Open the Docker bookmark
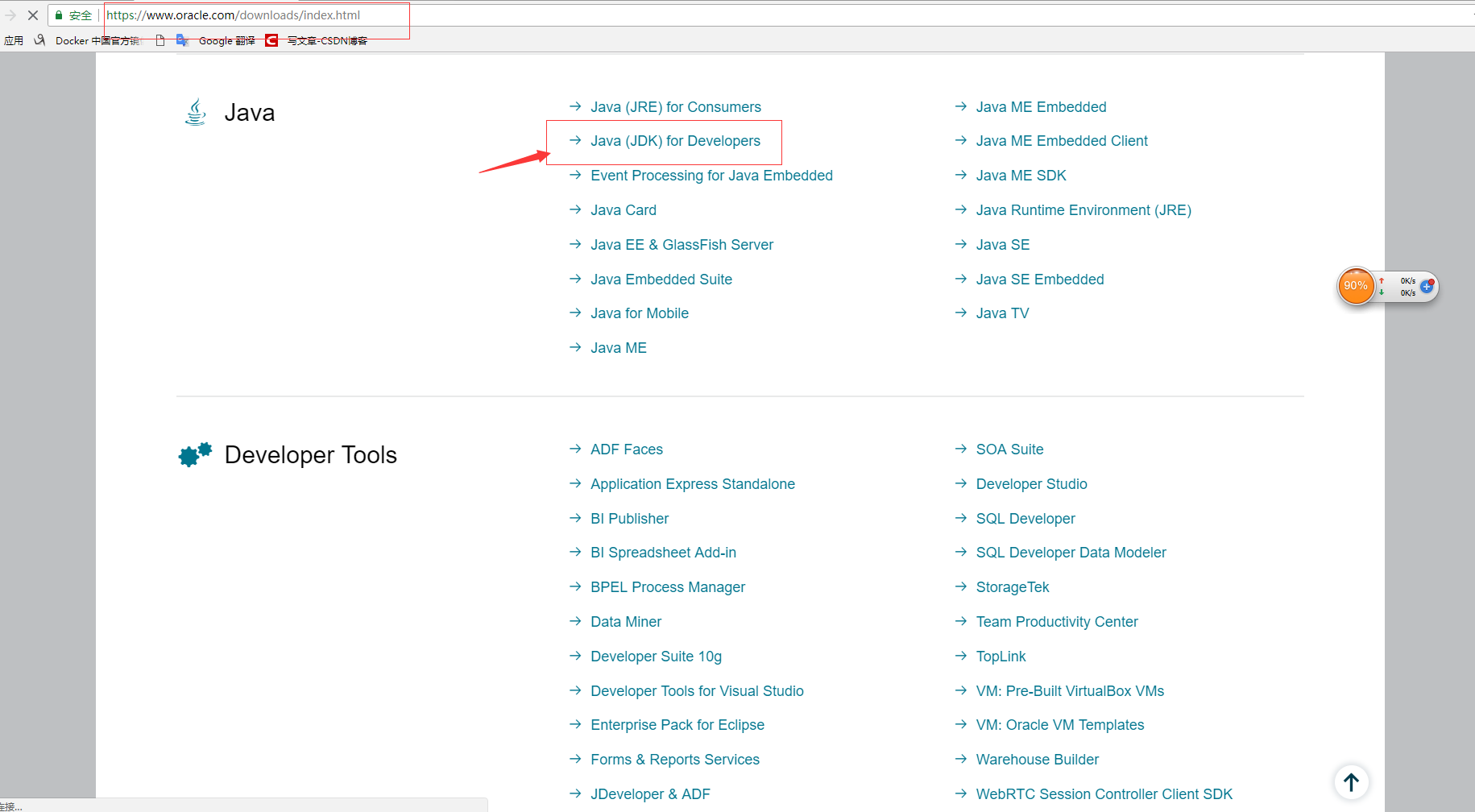This screenshot has height=812, width=1475. click(x=89, y=40)
